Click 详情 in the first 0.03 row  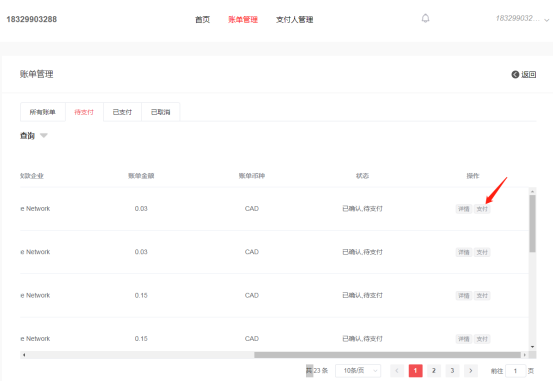[464, 209]
